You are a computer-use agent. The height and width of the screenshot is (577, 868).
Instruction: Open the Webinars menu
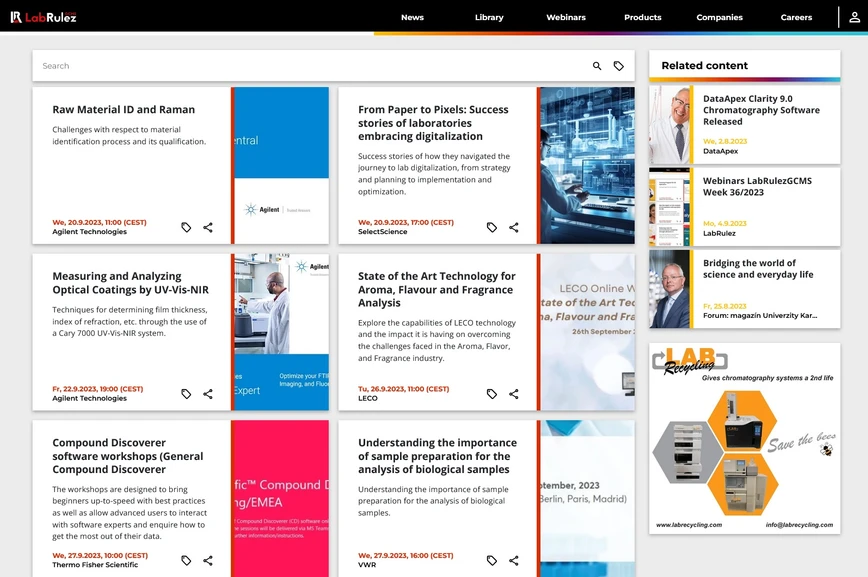(x=566, y=17)
